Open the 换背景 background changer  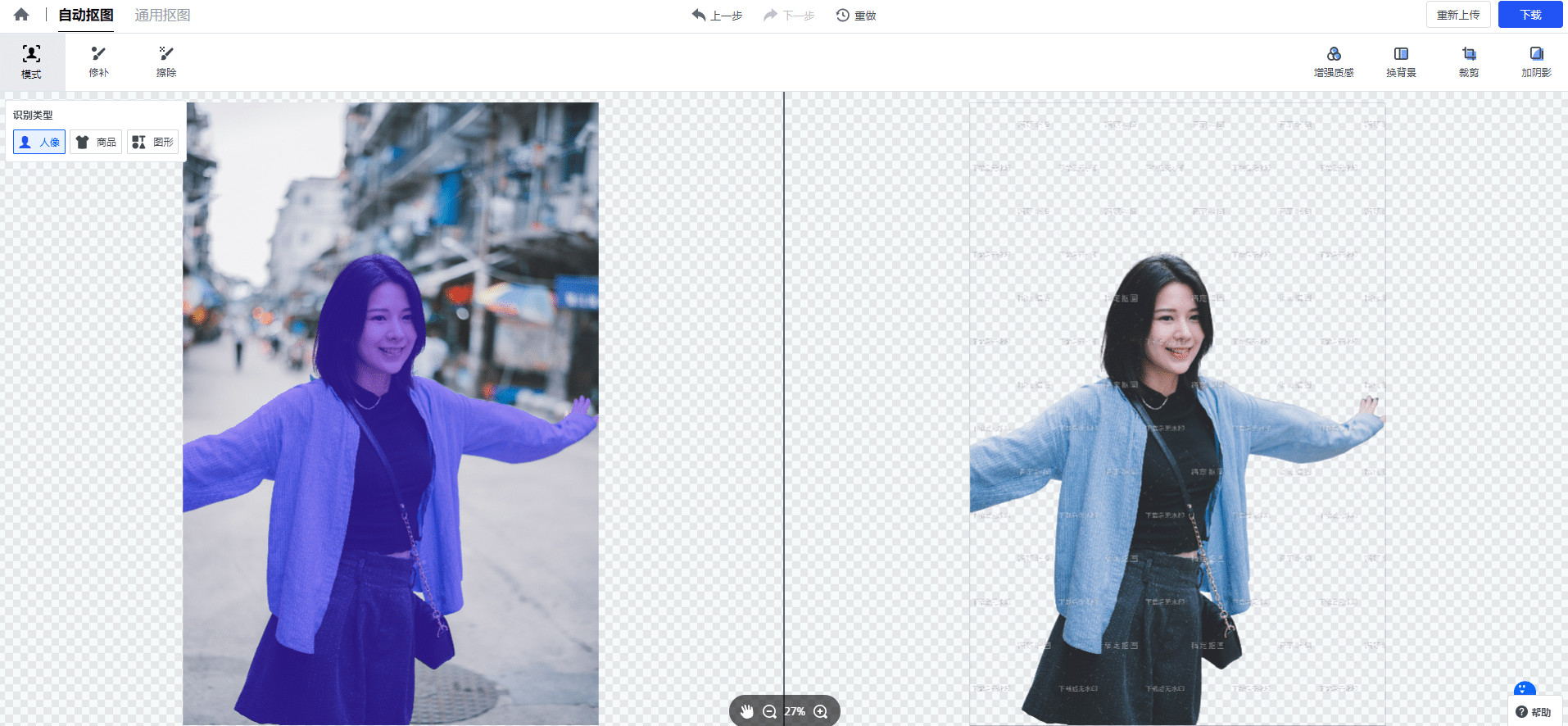point(1401,61)
